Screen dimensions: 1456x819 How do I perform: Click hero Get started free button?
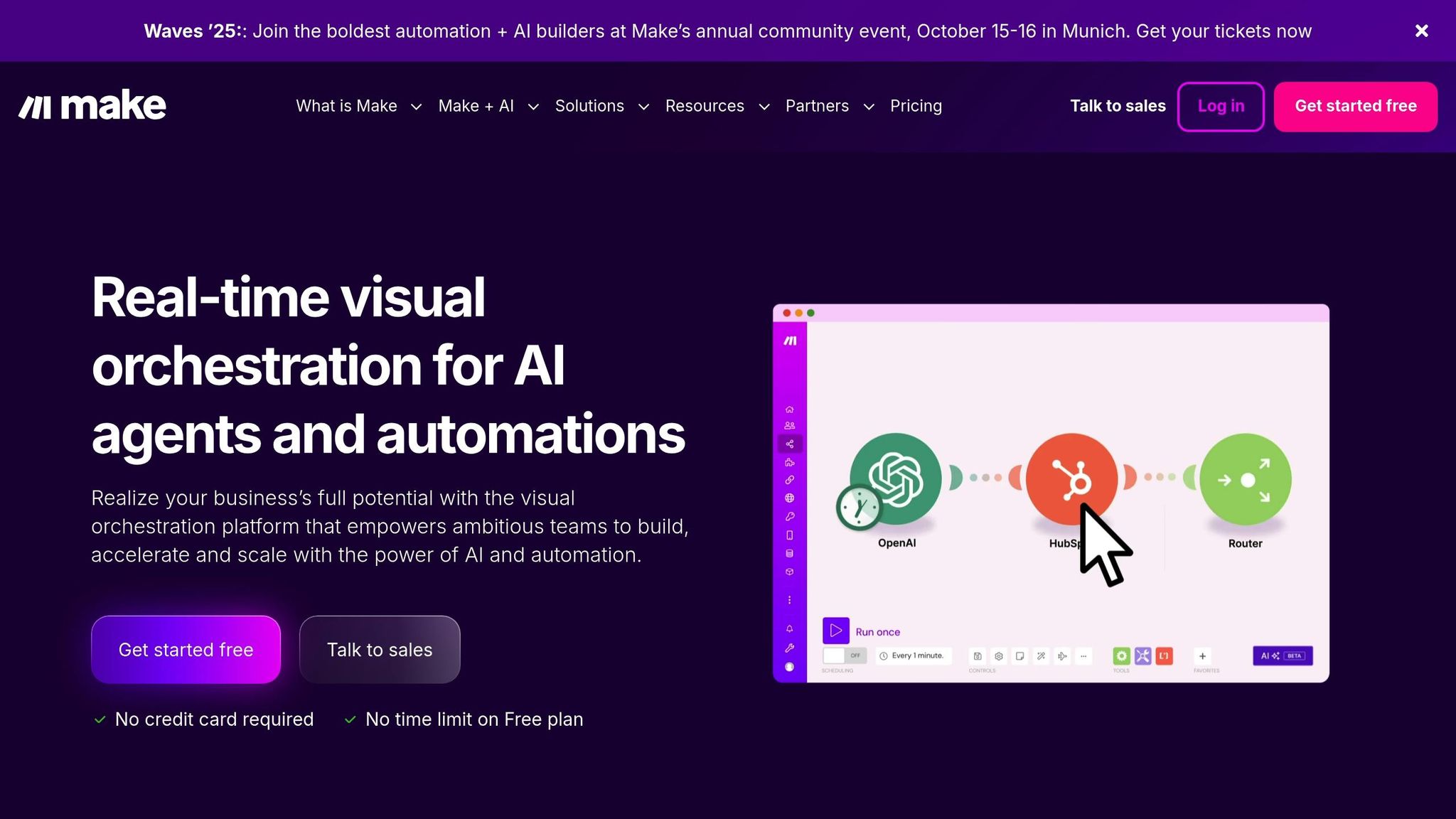(x=186, y=649)
